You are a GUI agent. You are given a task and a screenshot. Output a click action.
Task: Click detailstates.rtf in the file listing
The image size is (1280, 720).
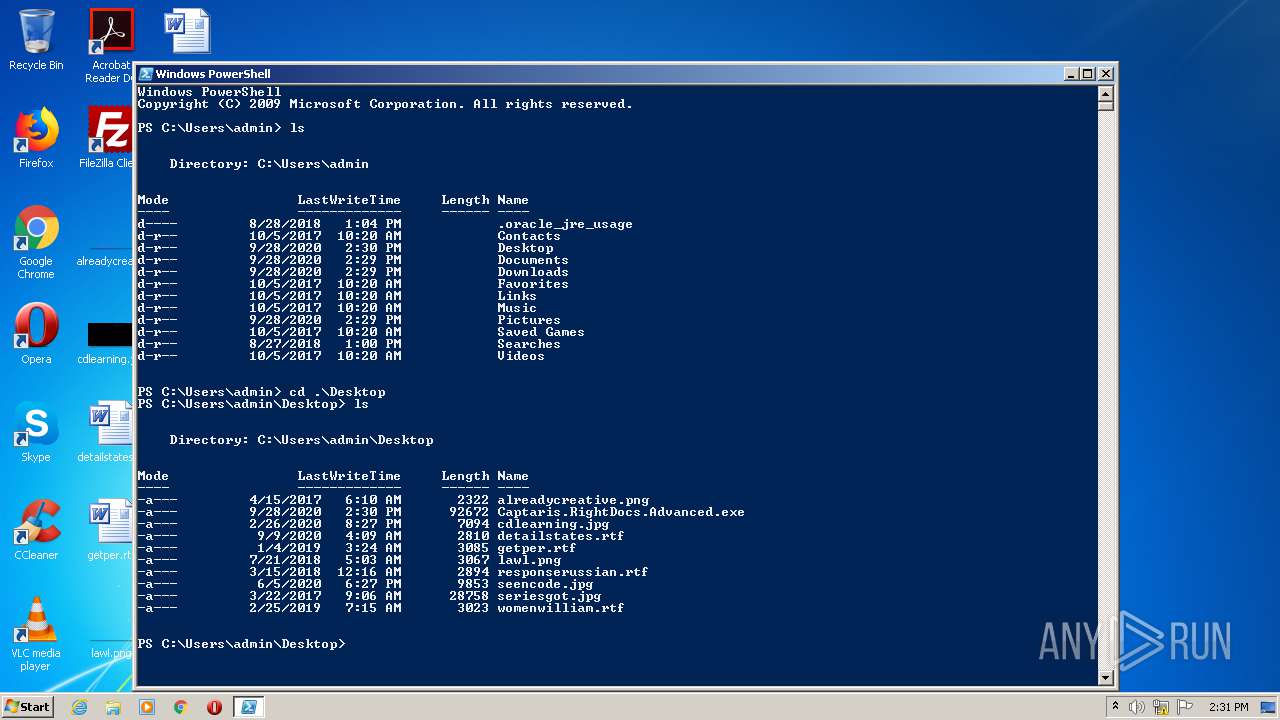561,536
